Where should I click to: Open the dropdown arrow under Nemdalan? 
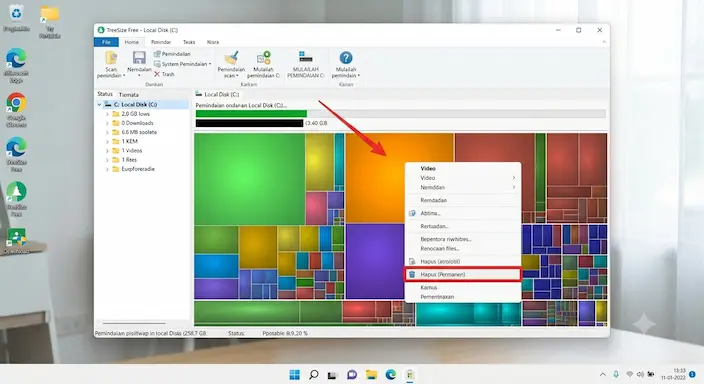point(139,75)
